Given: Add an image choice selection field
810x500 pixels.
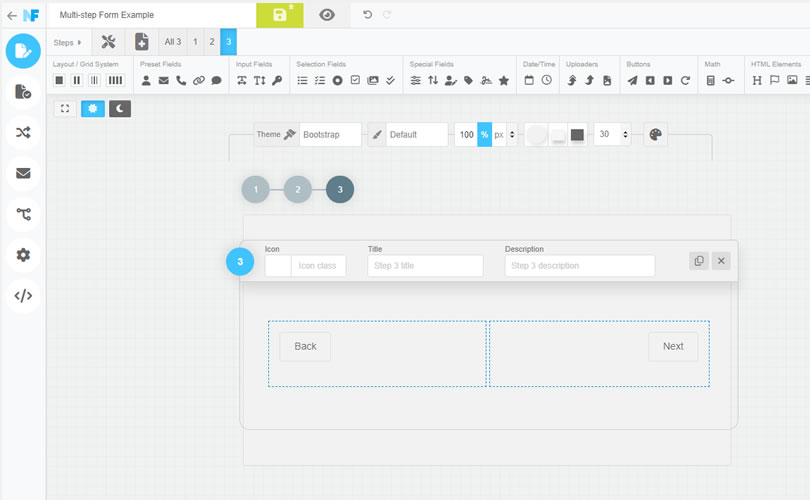Looking at the screenshot, I should coord(372,80).
